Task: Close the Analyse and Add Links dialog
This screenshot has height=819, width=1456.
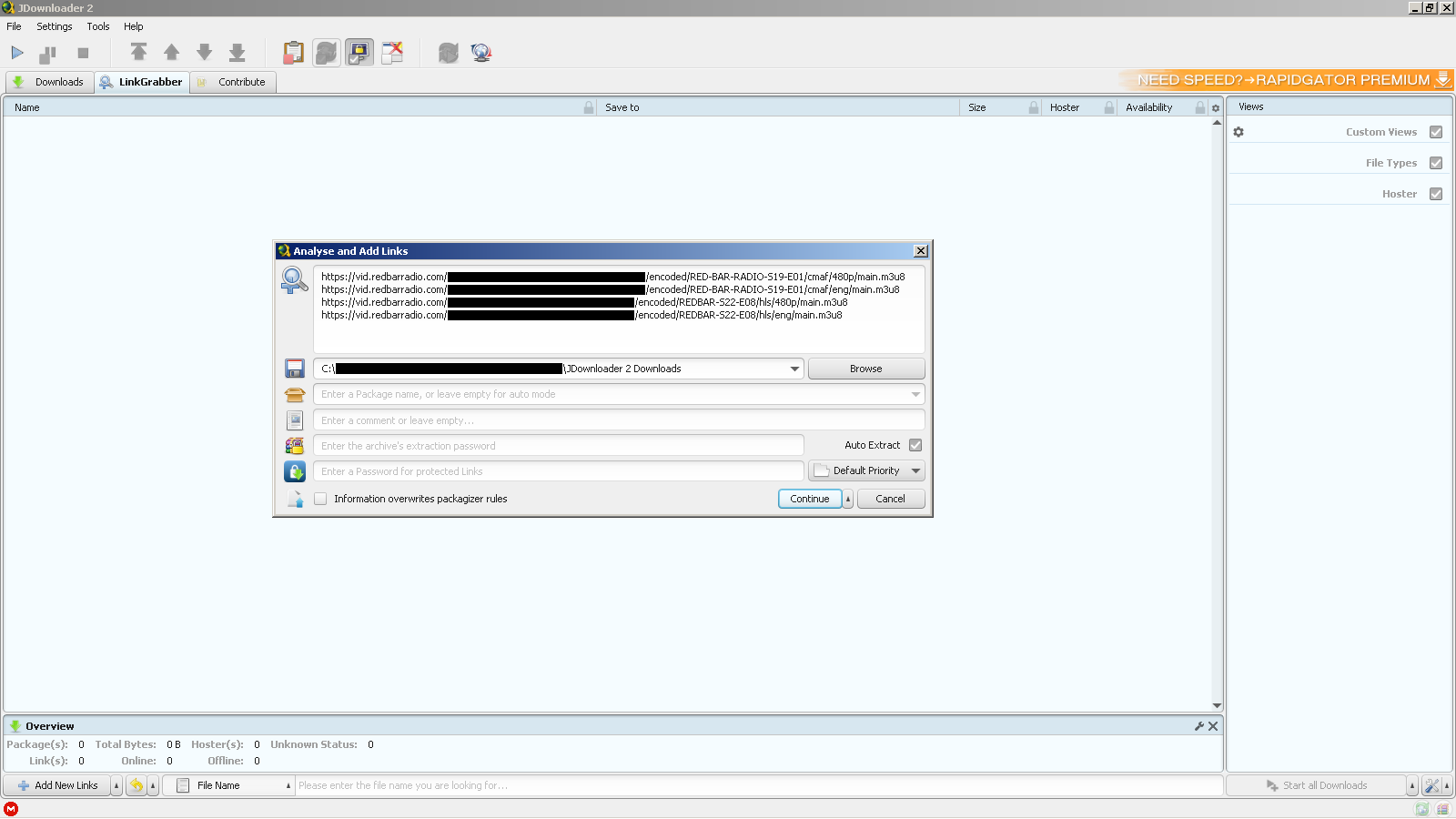Action: point(921,251)
